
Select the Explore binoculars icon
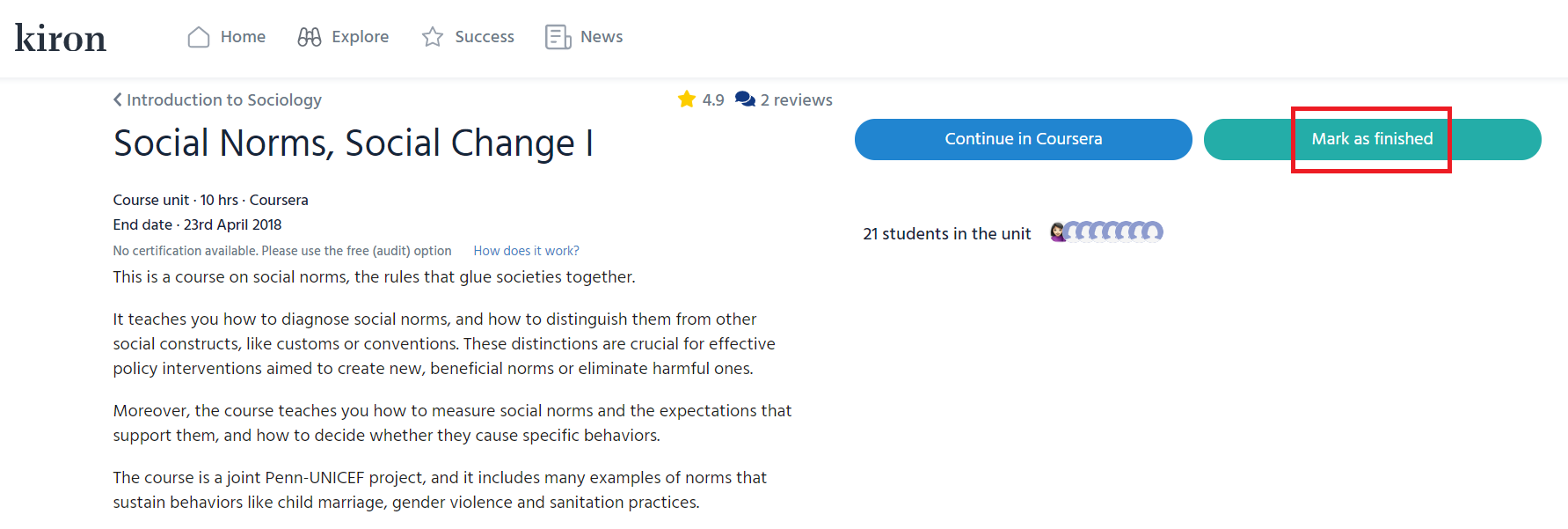[x=309, y=36]
